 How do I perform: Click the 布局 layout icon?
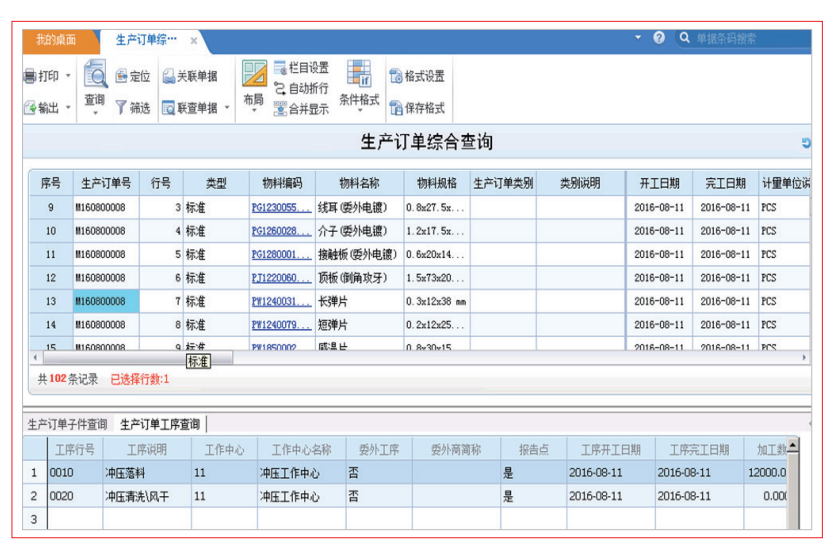click(x=254, y=74)
